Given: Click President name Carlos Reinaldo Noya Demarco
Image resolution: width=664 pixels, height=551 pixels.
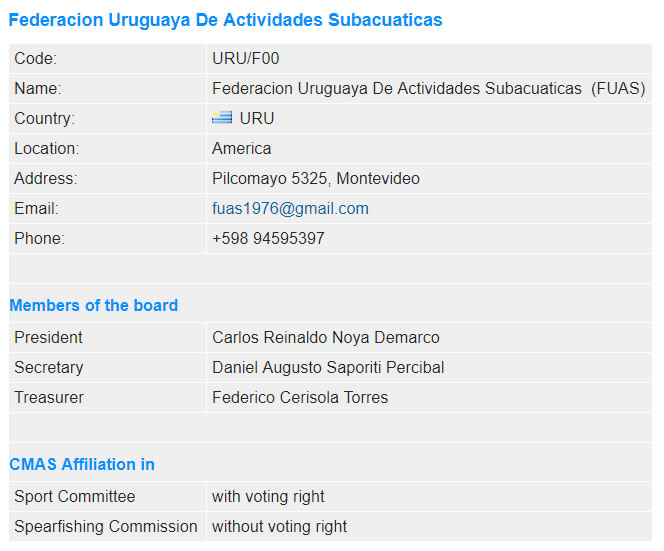Looking at the screenshot, I should coord(326,338).
